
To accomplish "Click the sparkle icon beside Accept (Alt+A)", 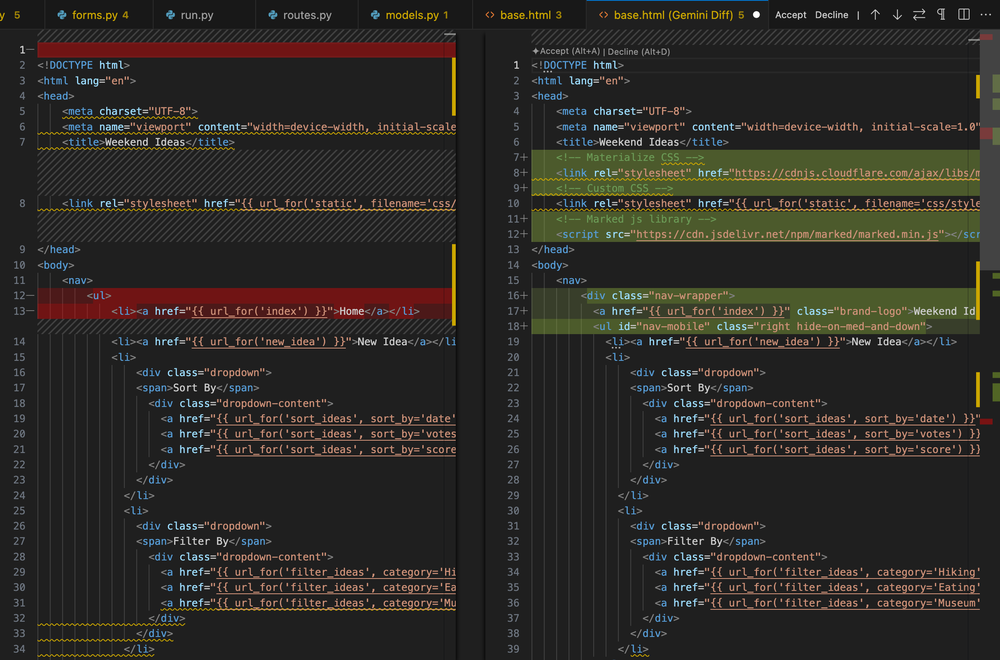I will tap(536, 51).
